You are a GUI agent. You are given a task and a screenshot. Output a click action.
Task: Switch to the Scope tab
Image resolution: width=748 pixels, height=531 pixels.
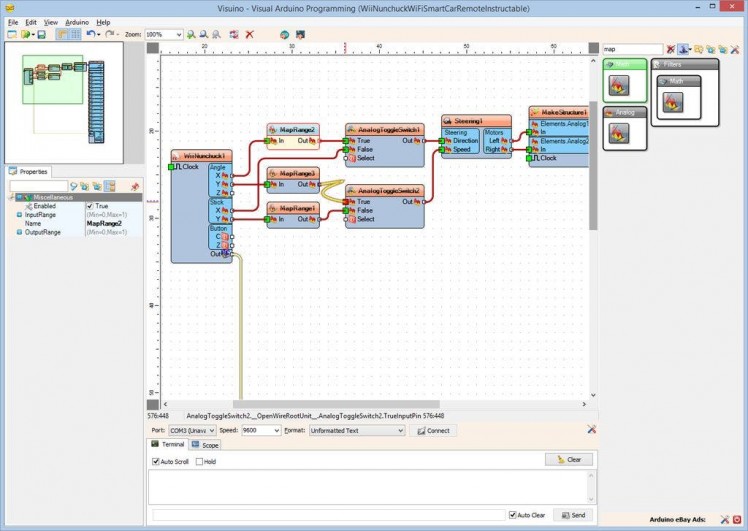pyautogui.click(x=205, y=444)
